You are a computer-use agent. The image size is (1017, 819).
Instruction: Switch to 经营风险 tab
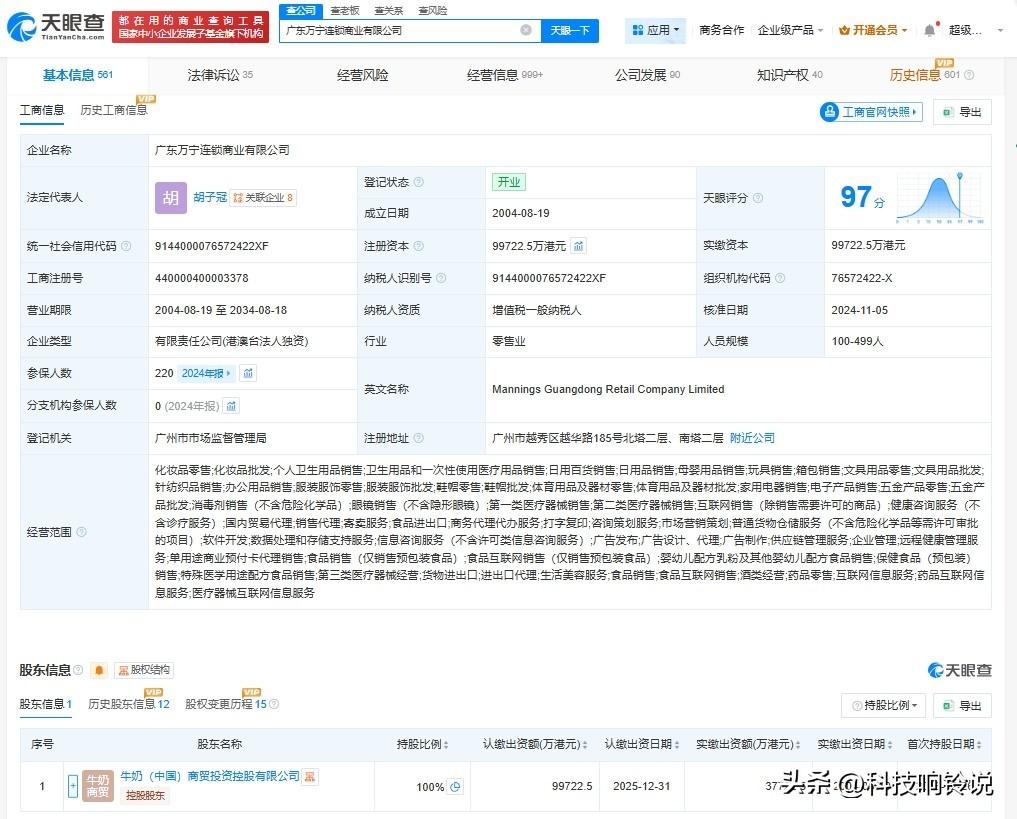363,75
